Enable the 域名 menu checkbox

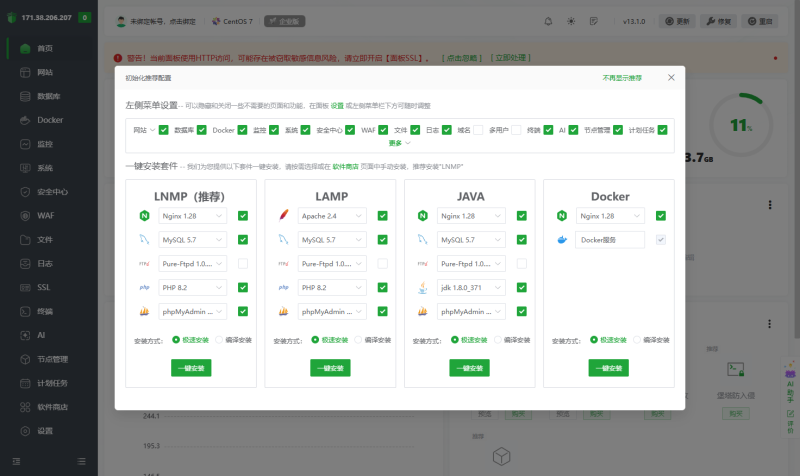click(x=478, y=130)
